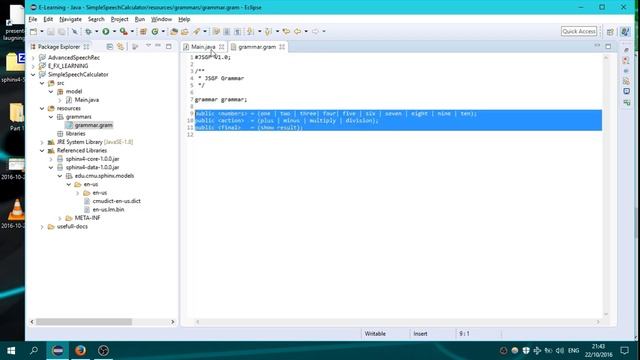Click Collapse All in Package Explorer
This screenshot has width=640, height=360.
click(x=110, y=47)
